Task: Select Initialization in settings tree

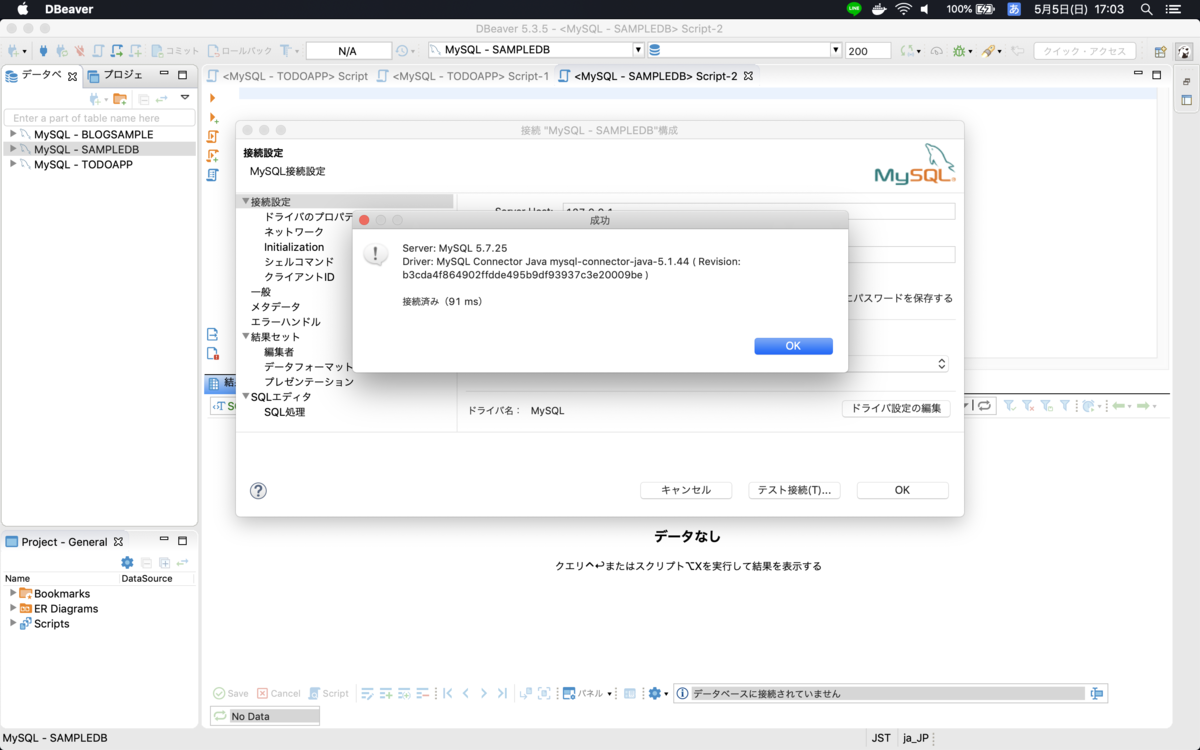Action: pos(294,247)
